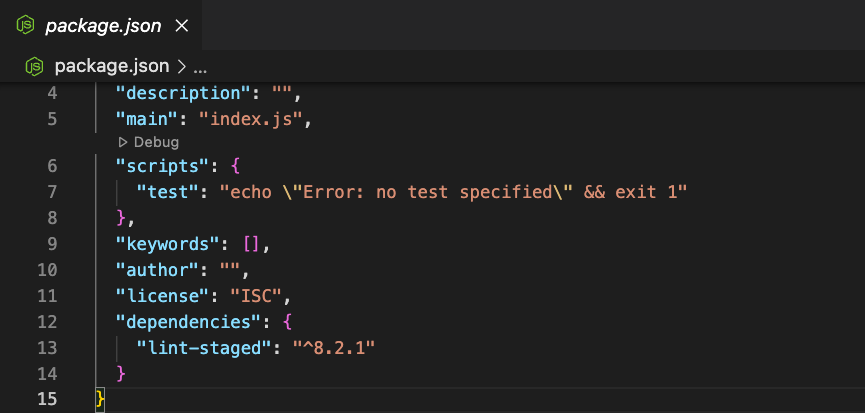The width and height of the screenshot is (865, 413).
Task: Click the "lint-staged" dependency name
Action: pyautogui.click(x=206, y=348)
